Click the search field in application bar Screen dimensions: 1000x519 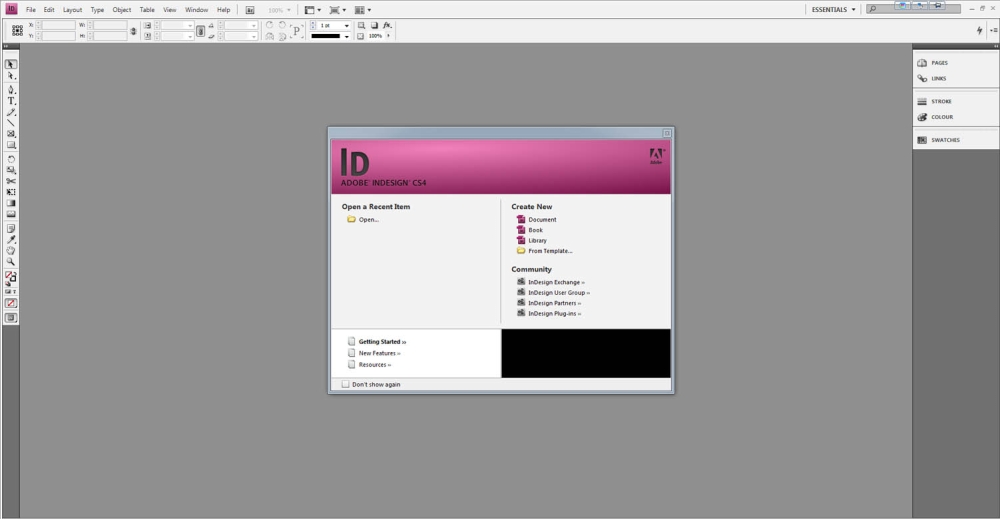click(913, 9)
